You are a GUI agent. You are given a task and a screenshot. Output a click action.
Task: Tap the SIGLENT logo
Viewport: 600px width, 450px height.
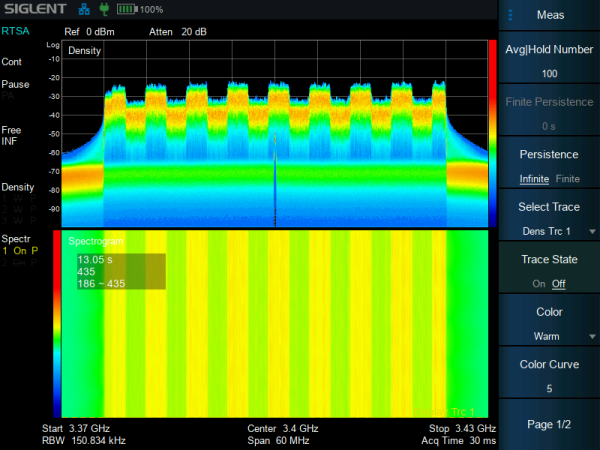click(34, 9)
